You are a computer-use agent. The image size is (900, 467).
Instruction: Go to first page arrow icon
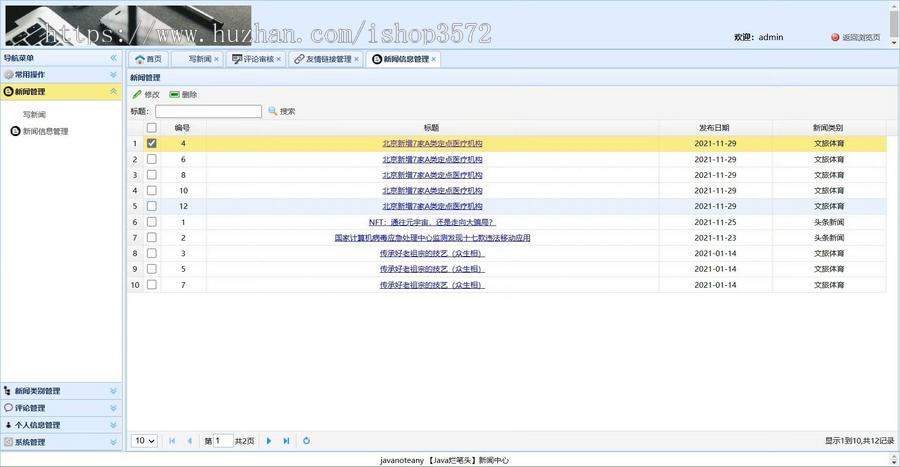click(x=172, y=441)
